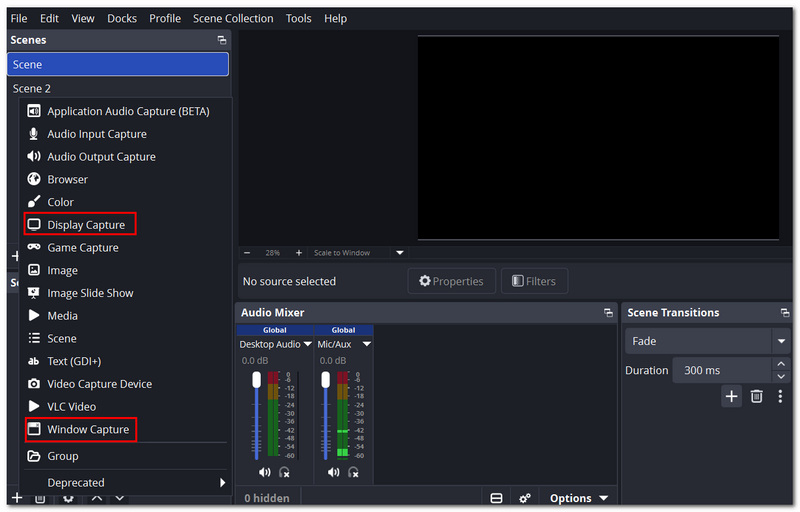Click the Filters button
The height and width of the screenshot is (512, 800).
pyautogui.click(x=534, y=281)
